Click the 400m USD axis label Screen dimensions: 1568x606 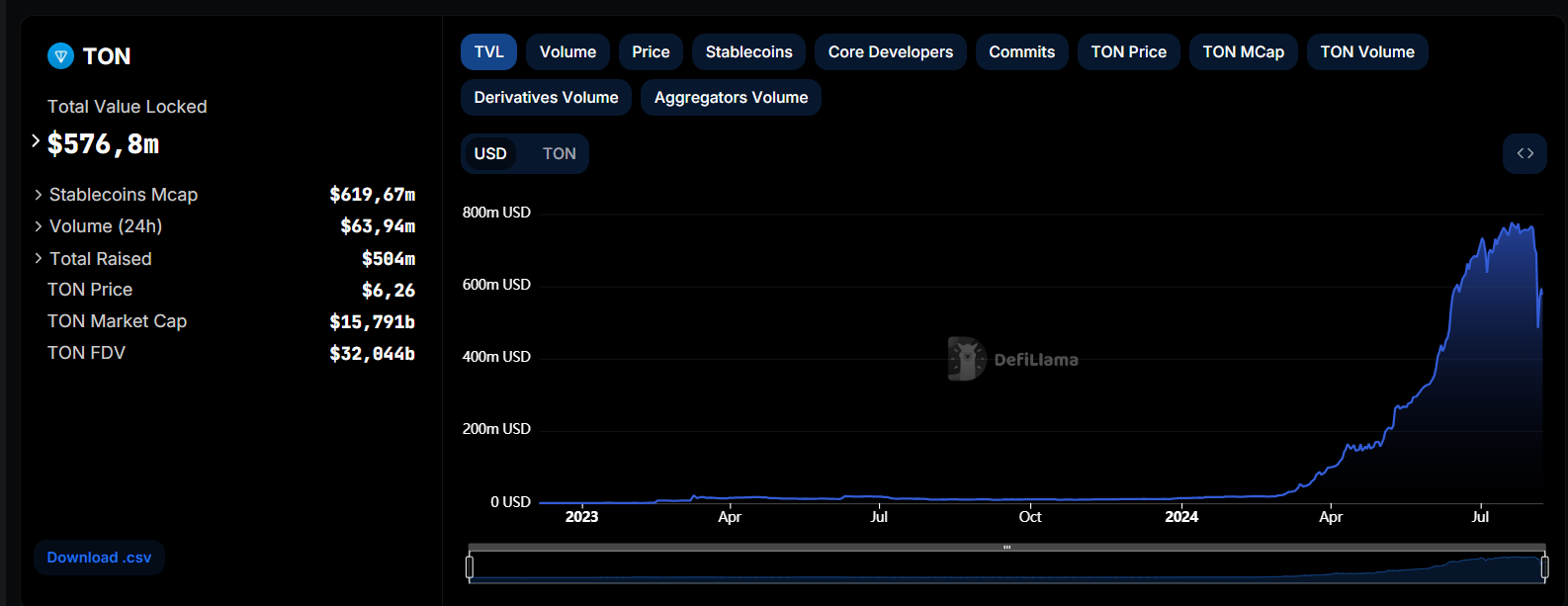(496, 357)
